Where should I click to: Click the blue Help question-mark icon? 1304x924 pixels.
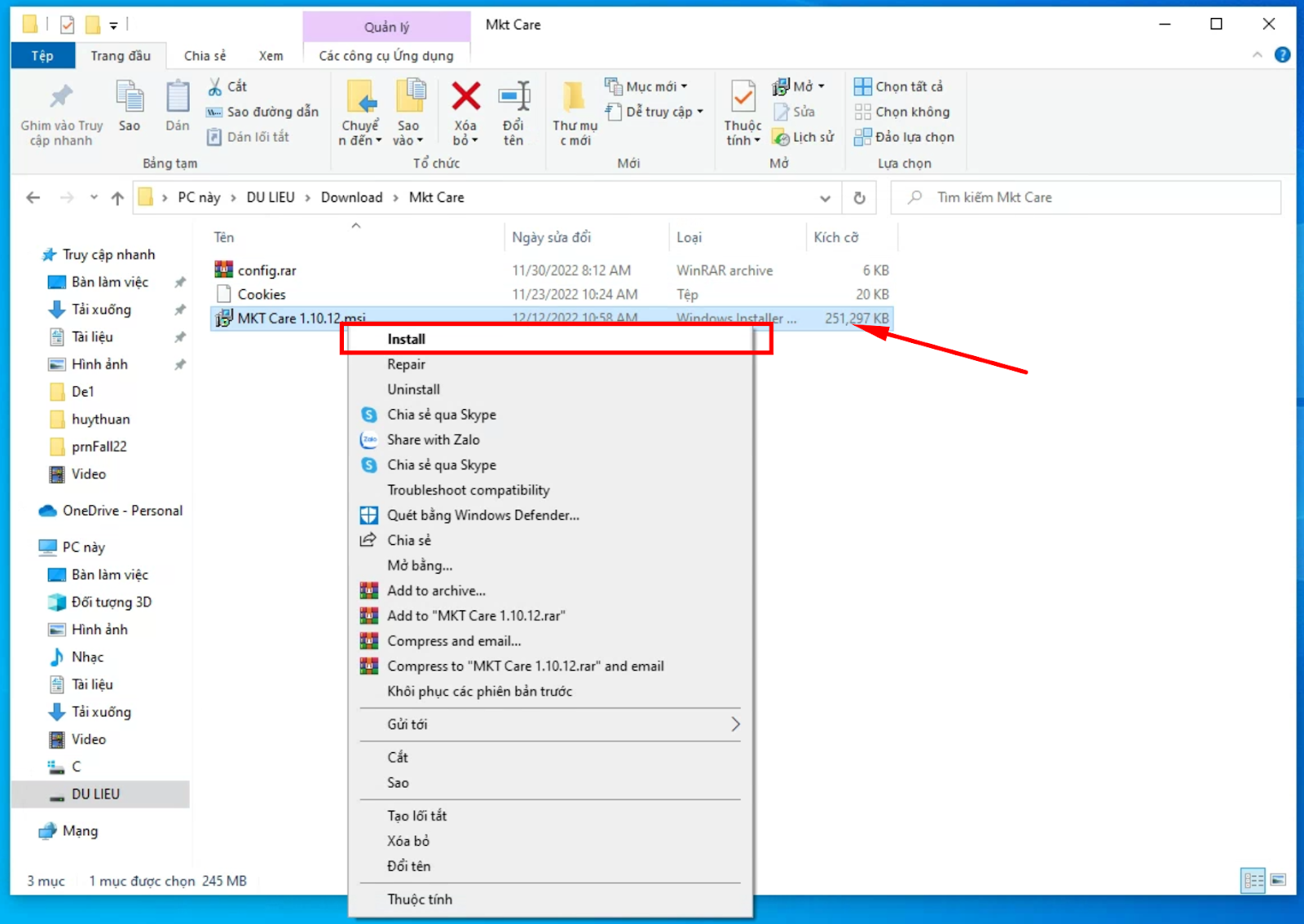(x=1282, y=55)
